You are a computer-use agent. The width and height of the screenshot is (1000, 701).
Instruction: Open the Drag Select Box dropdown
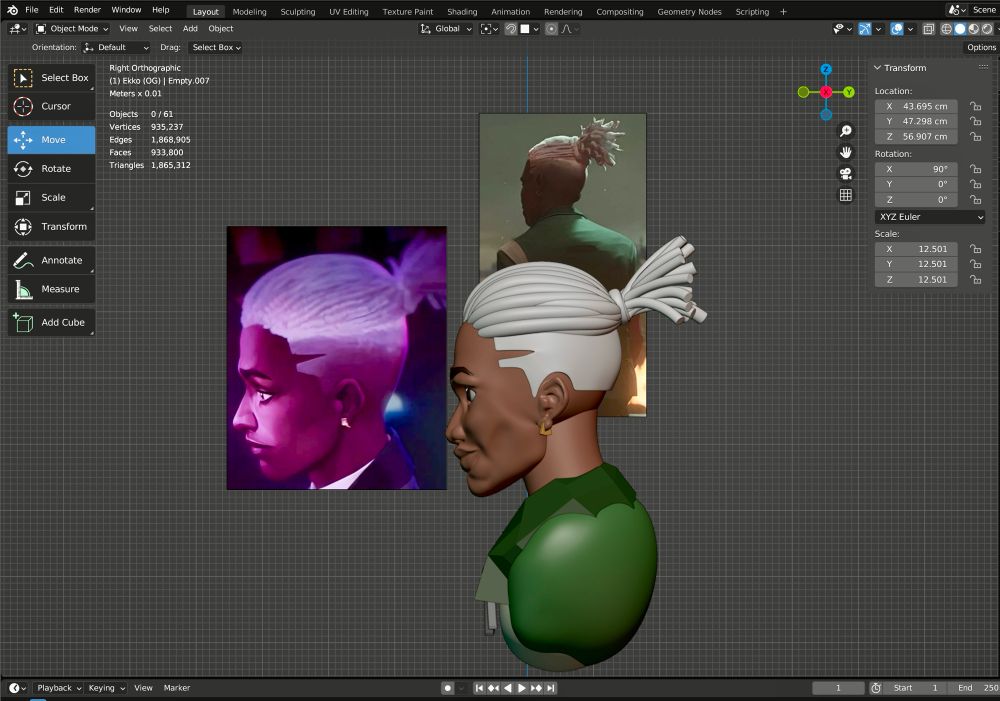click(x=216, y=47)
